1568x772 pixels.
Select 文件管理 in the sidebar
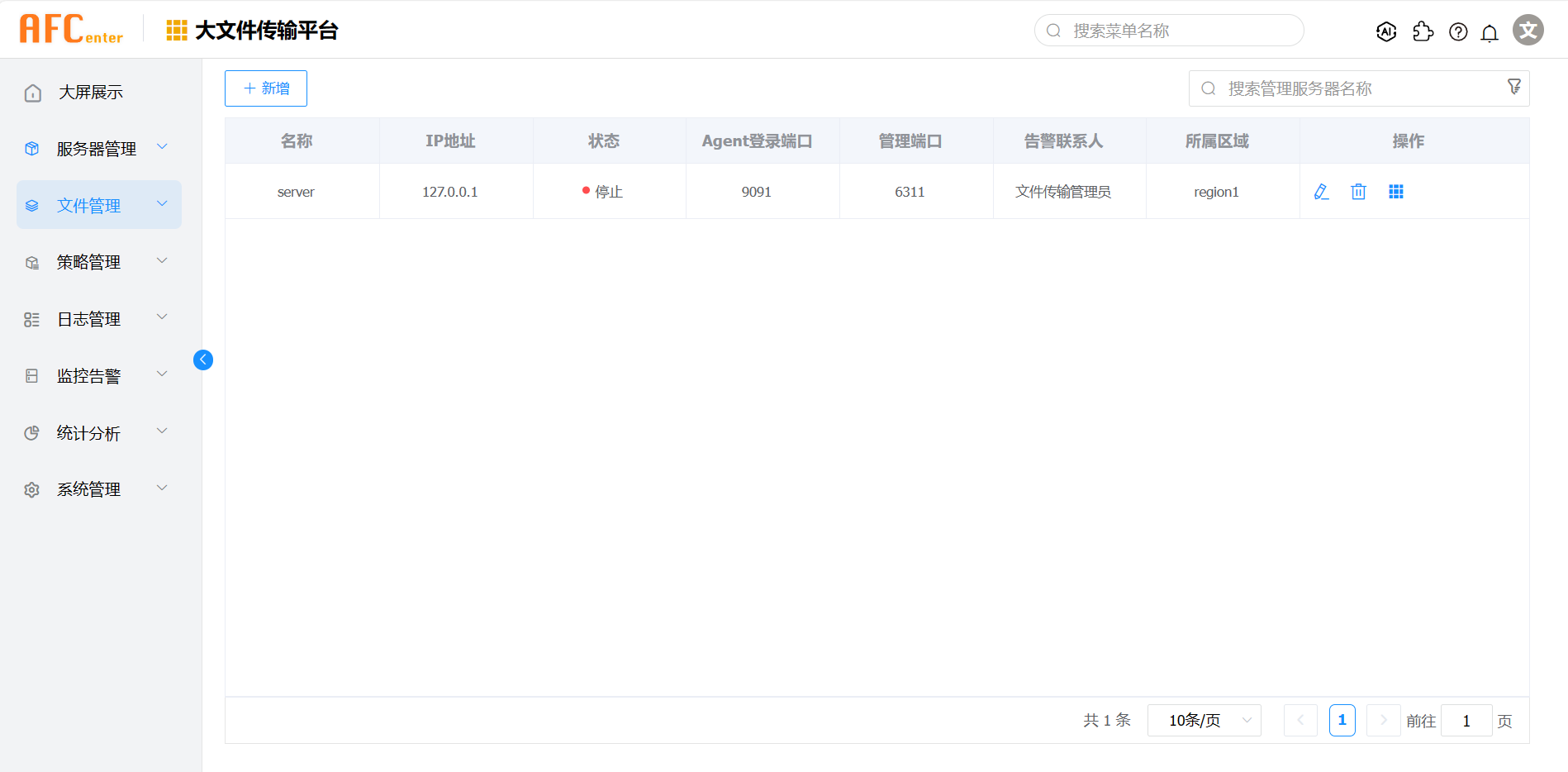(89, 205)
